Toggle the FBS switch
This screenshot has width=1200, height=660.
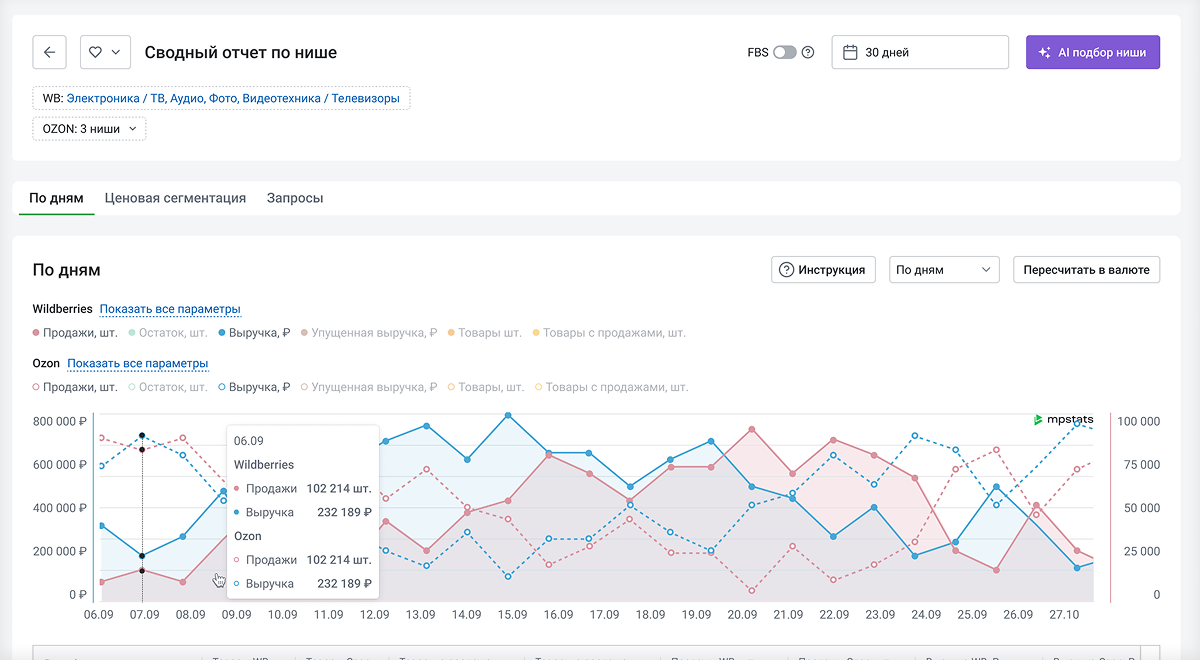click(x=785, y=52)
